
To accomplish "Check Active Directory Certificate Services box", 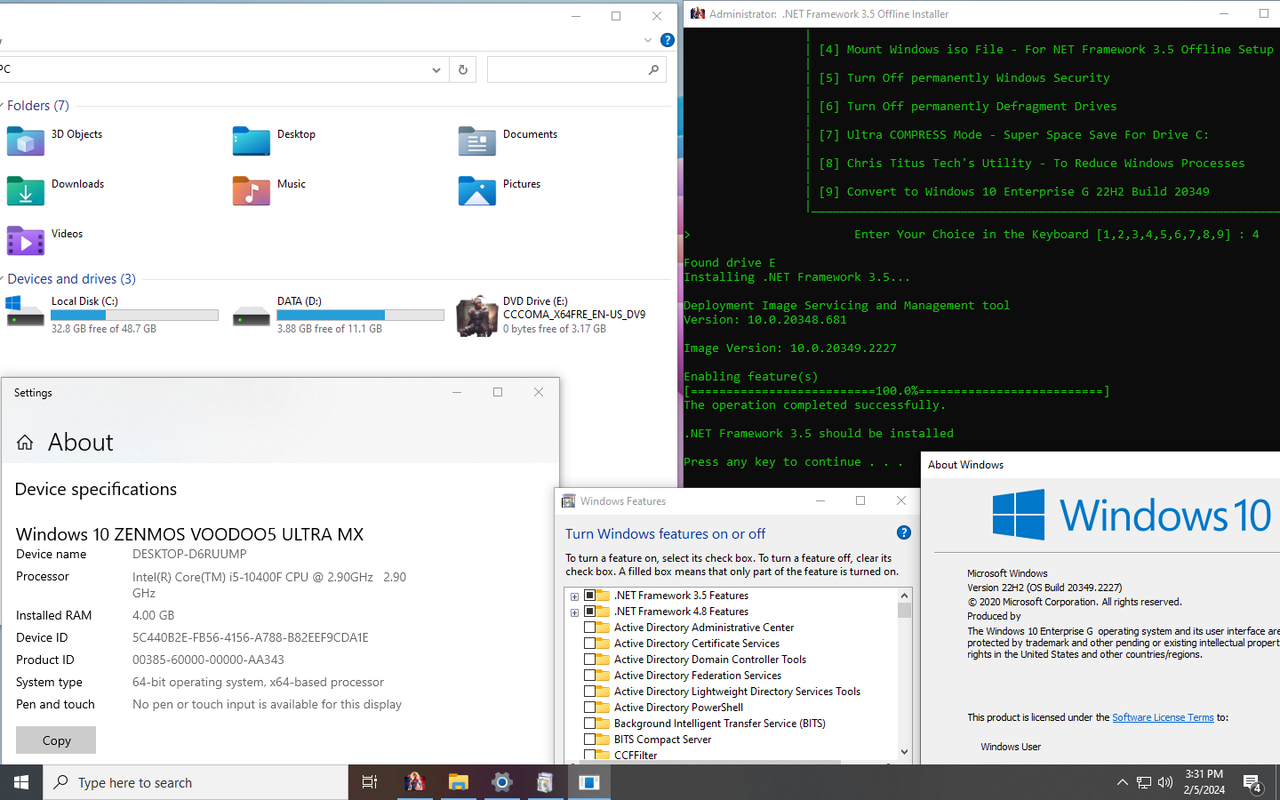I will [x=590, y=644].
